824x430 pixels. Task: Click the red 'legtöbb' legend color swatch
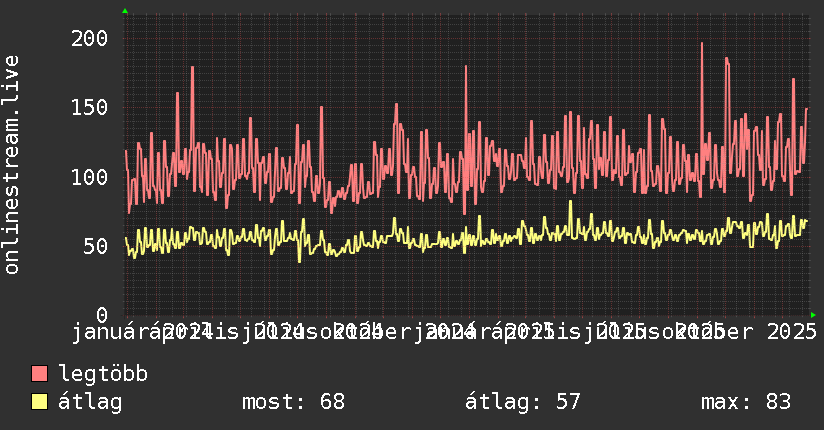(39, 374)
